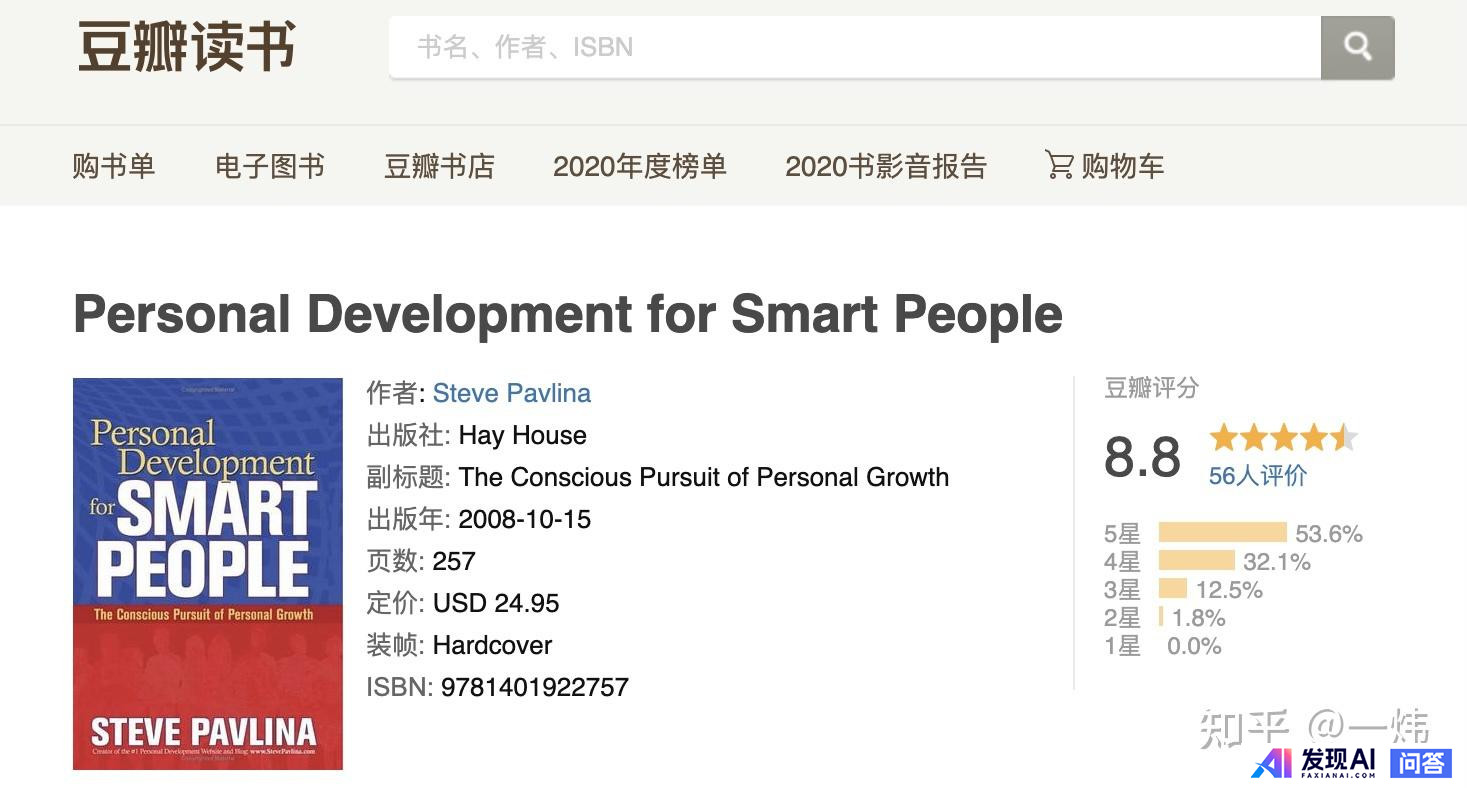The width and height of the screenshot is (1467, 788).
Task: Click the book cover thumbnail
Action: pyautogui.click(x=208, y=573)
